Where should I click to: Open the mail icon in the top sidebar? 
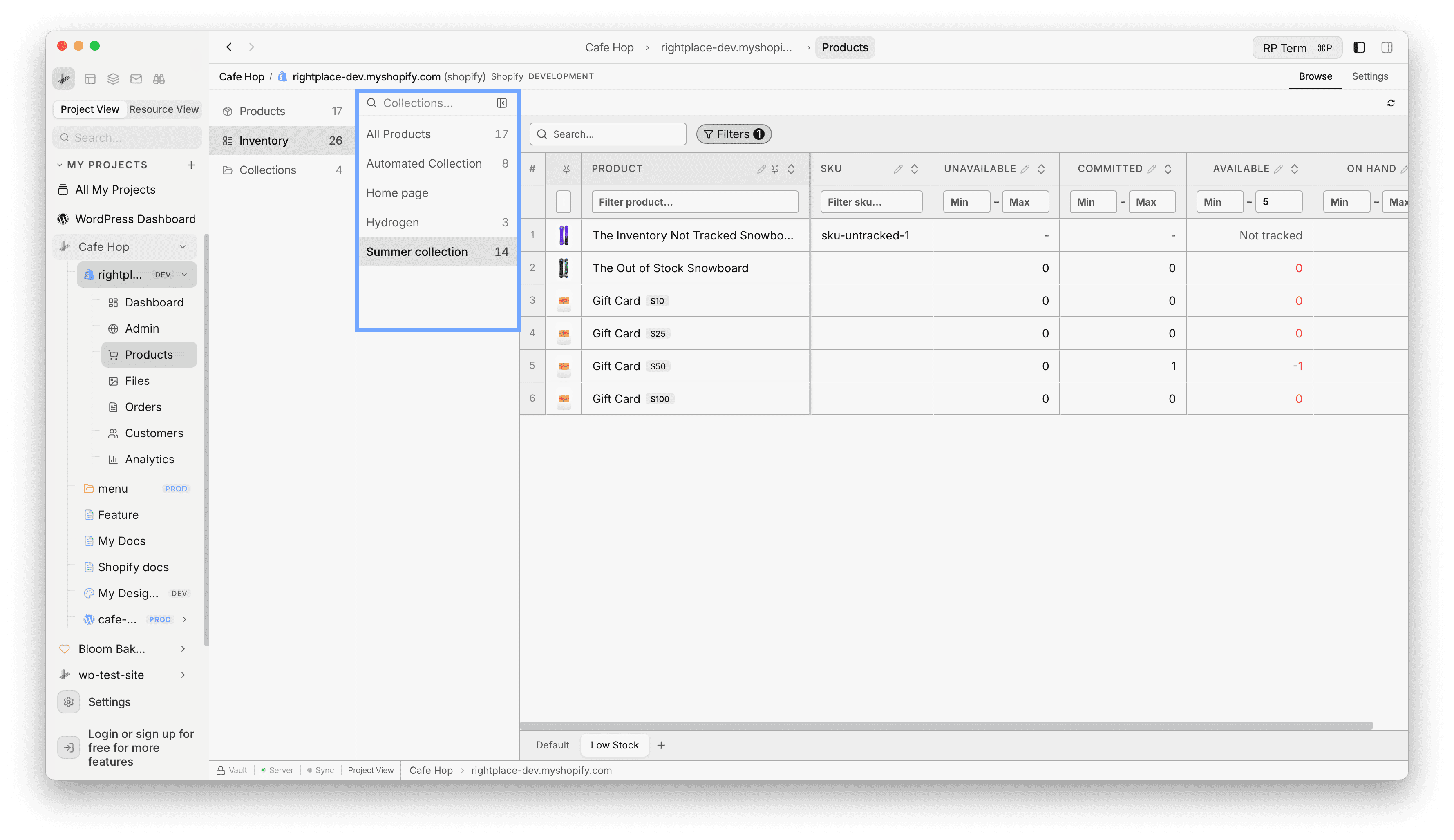(x=136, y=79)
